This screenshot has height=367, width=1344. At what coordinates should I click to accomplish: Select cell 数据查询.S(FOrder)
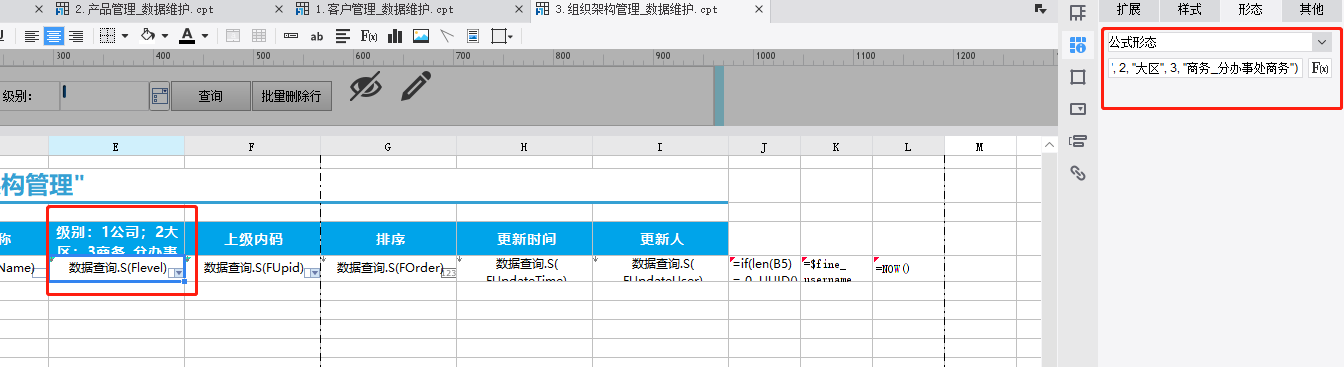click(x=388, y=268)
